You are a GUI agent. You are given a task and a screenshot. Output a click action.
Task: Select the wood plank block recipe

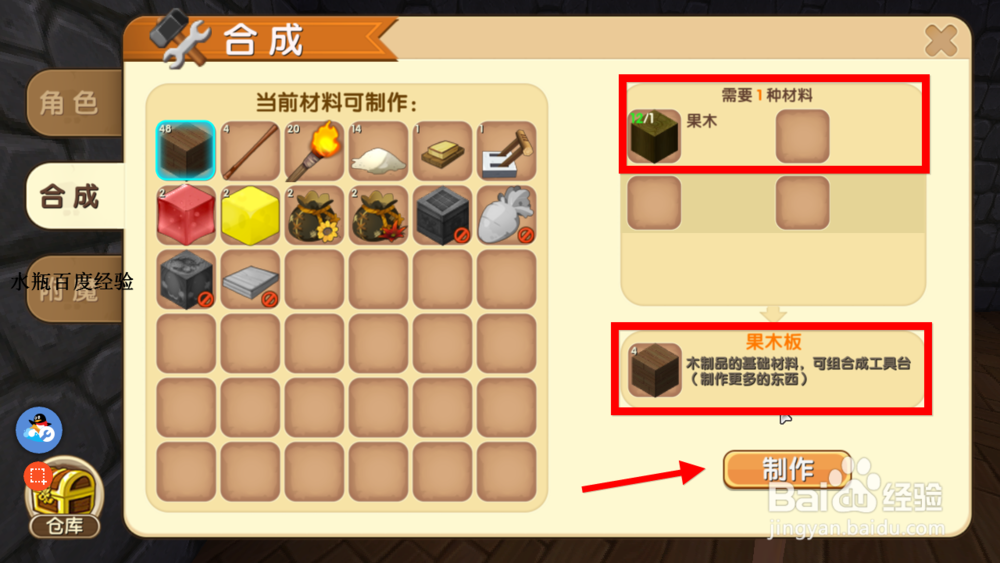tap(186, 150)
